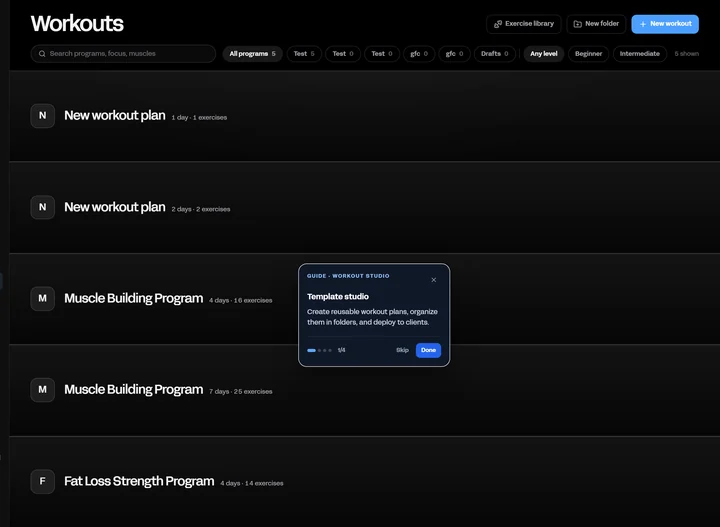Open the Fat Loss Strength Program
720x527 pixels.
coord(139,481)
